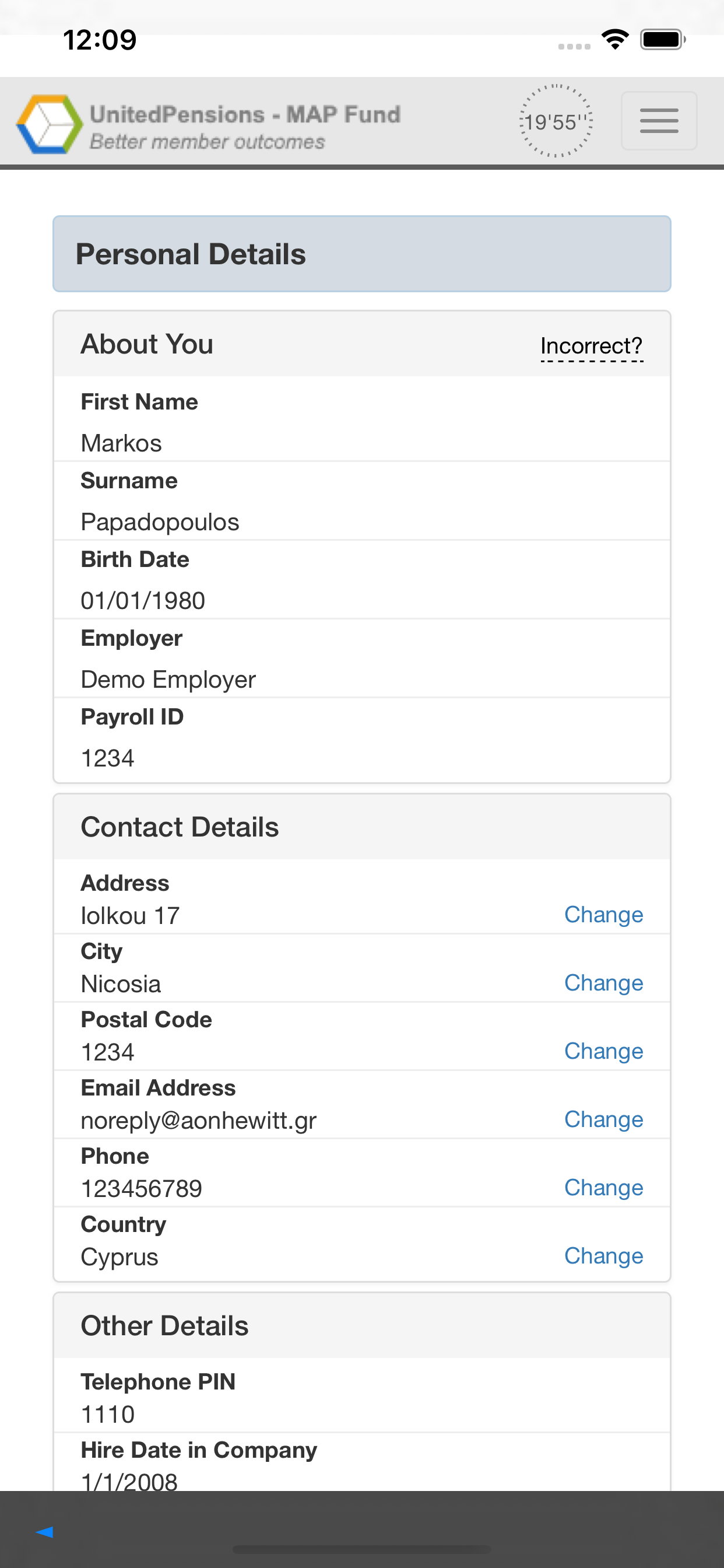Change the Address Iolkou 17

tap(603, 914)
